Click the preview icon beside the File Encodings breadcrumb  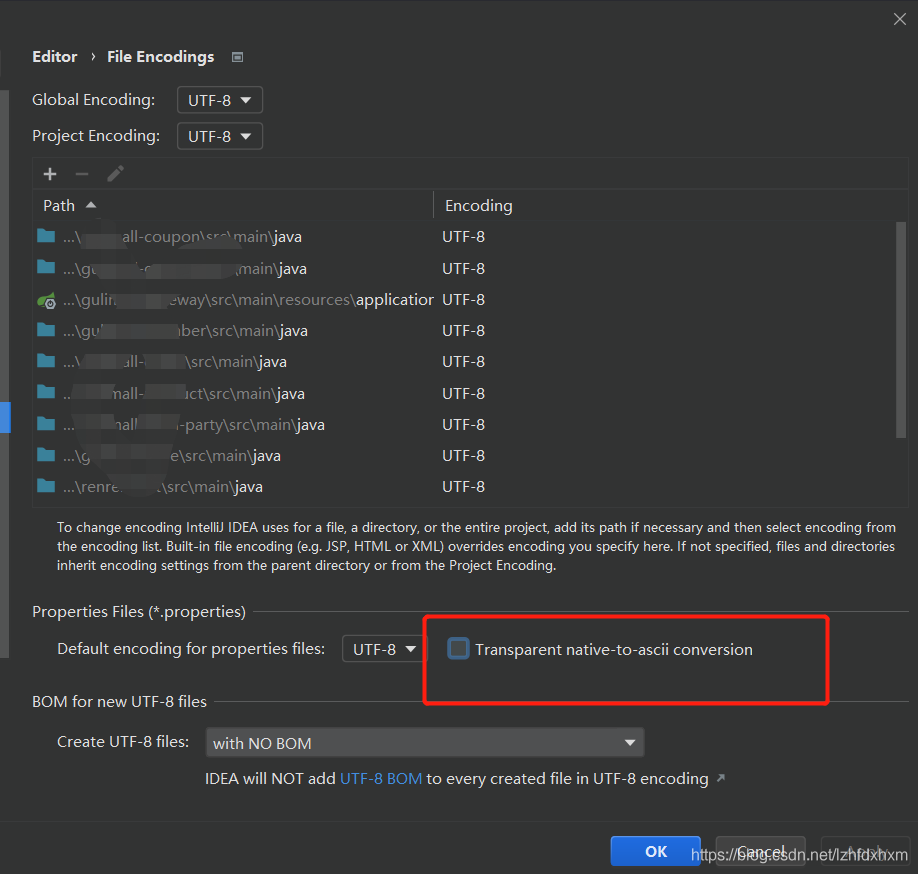pyautogui.click(x=237, y=57)
